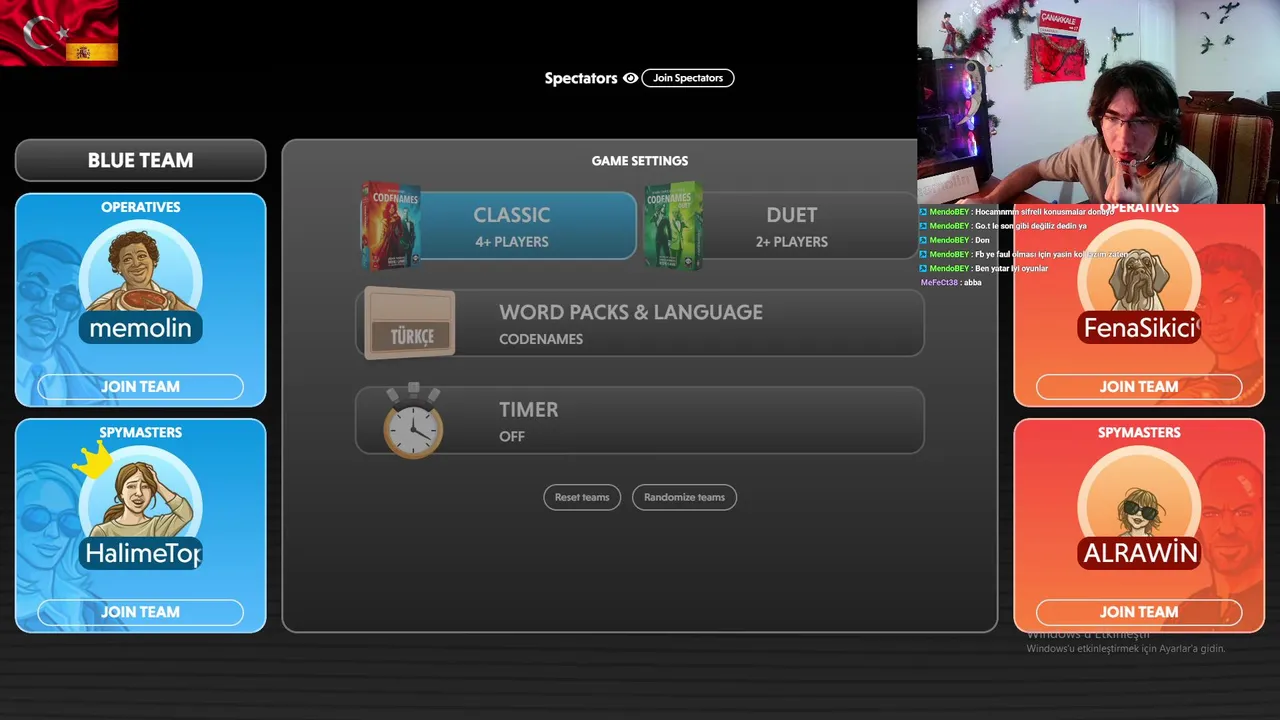Click the Join Spectators button
Screen dimensions: 1280x720
[688, 78]
